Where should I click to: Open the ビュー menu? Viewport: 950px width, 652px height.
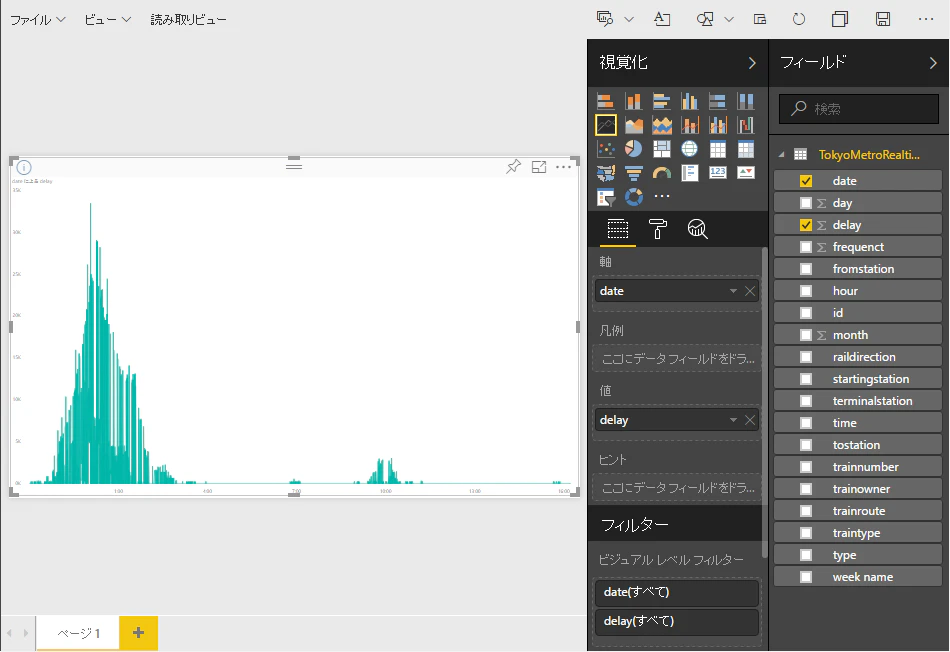coord(107,19)
